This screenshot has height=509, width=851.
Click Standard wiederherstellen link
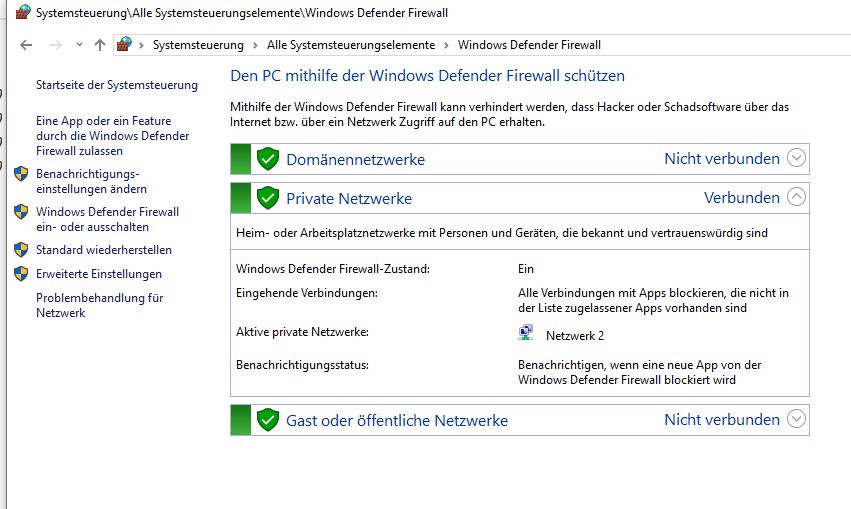pyautogui.click(x=104, y=250)
